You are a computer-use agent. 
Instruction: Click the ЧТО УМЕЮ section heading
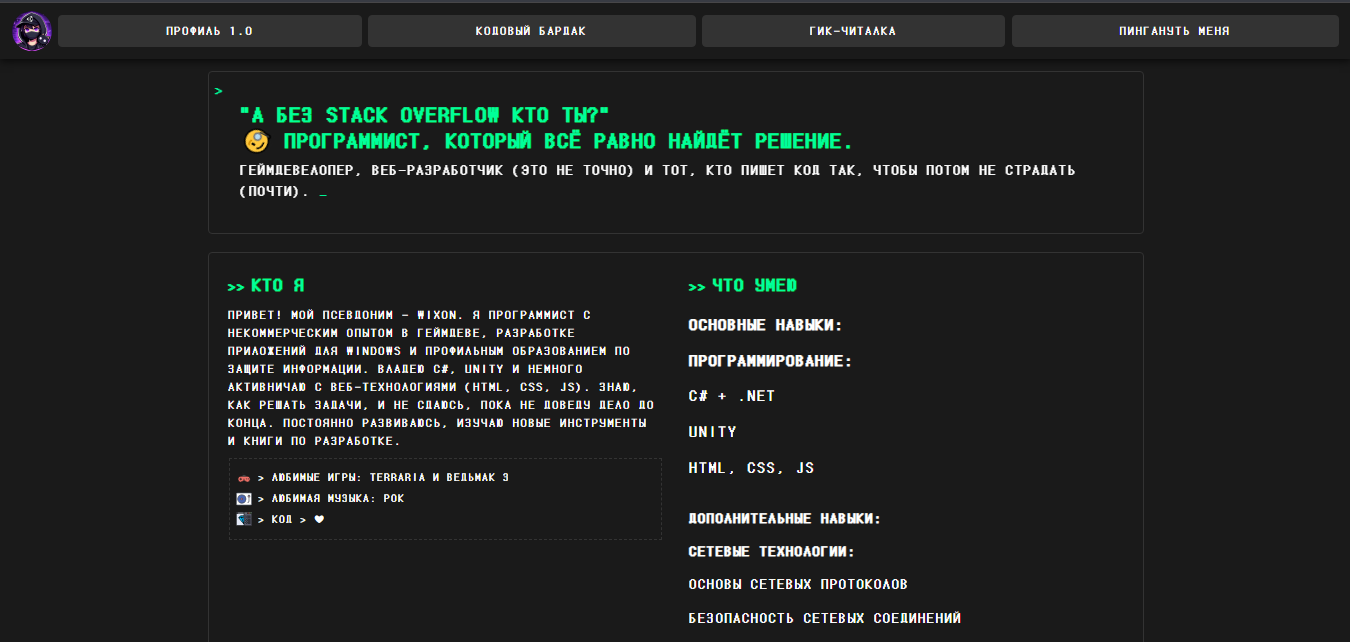coord(743,286)
